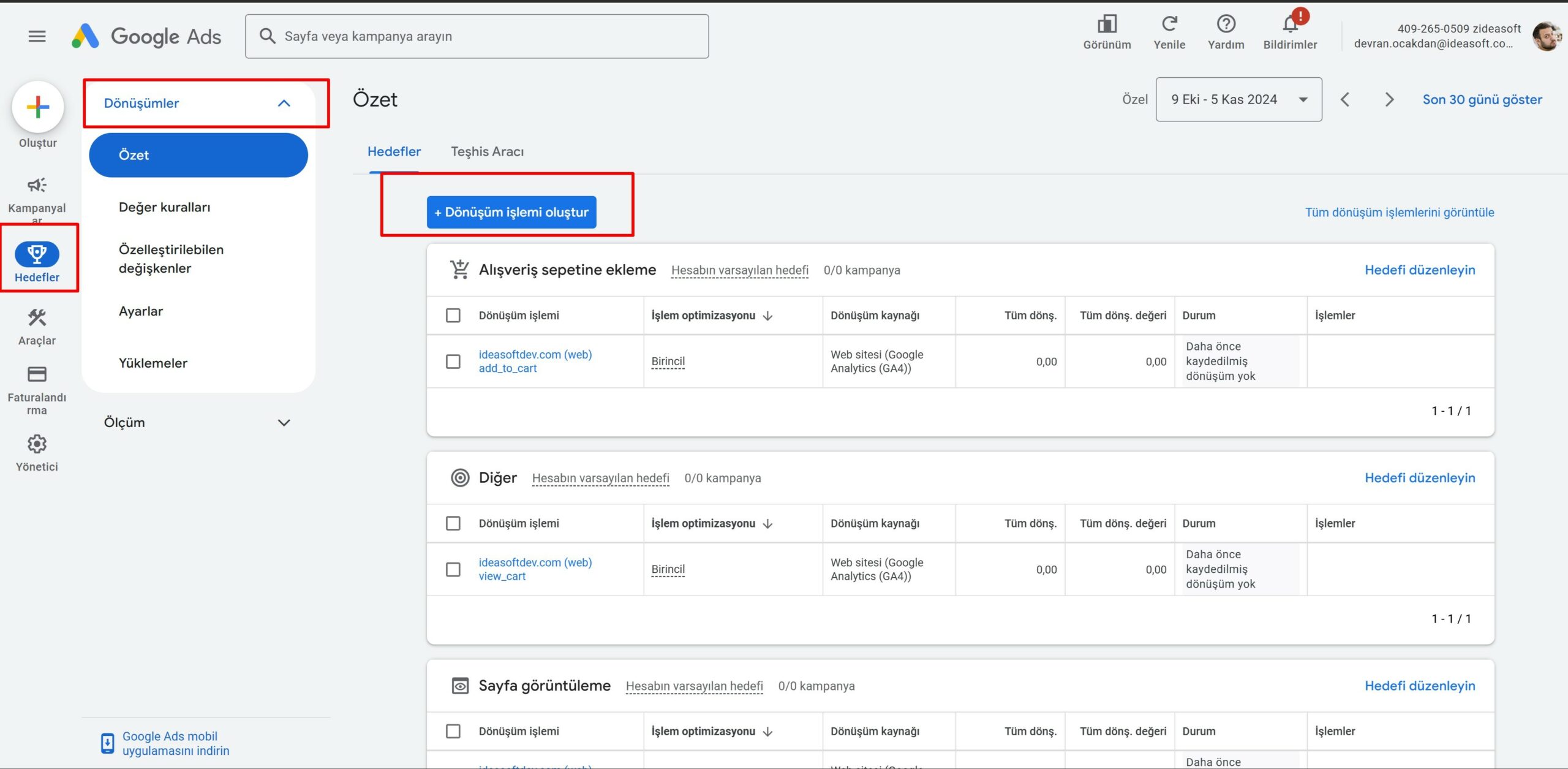Click Son 30 günü göster link
Image resolution: width=1568 pixels, height=769 pixels.
tap(1482, 99)
